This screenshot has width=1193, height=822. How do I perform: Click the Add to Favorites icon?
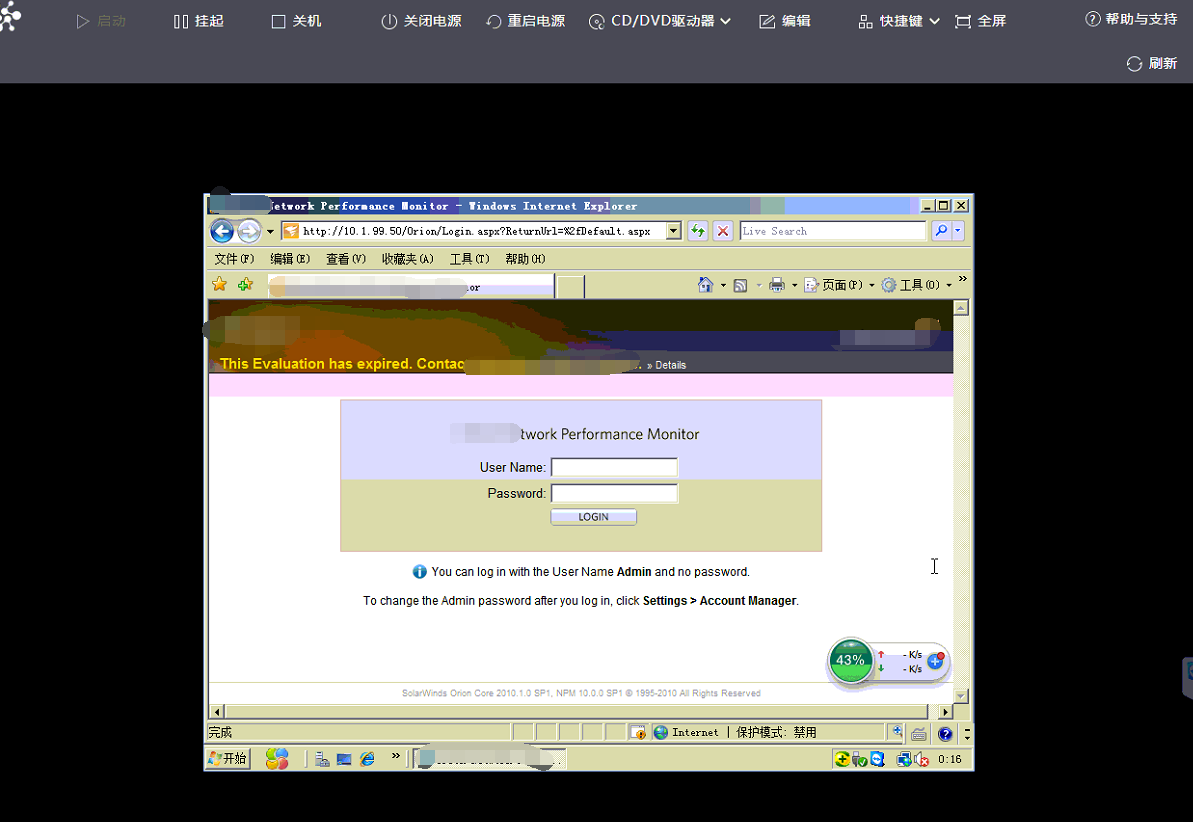245,285
